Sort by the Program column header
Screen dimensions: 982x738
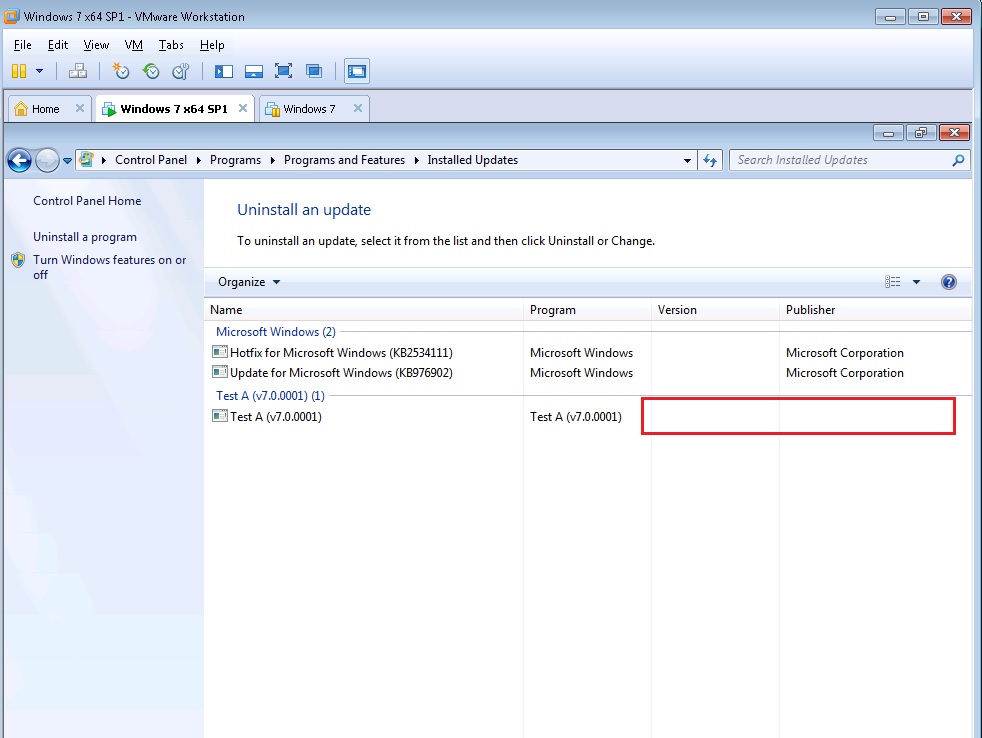tap(587, 309)
